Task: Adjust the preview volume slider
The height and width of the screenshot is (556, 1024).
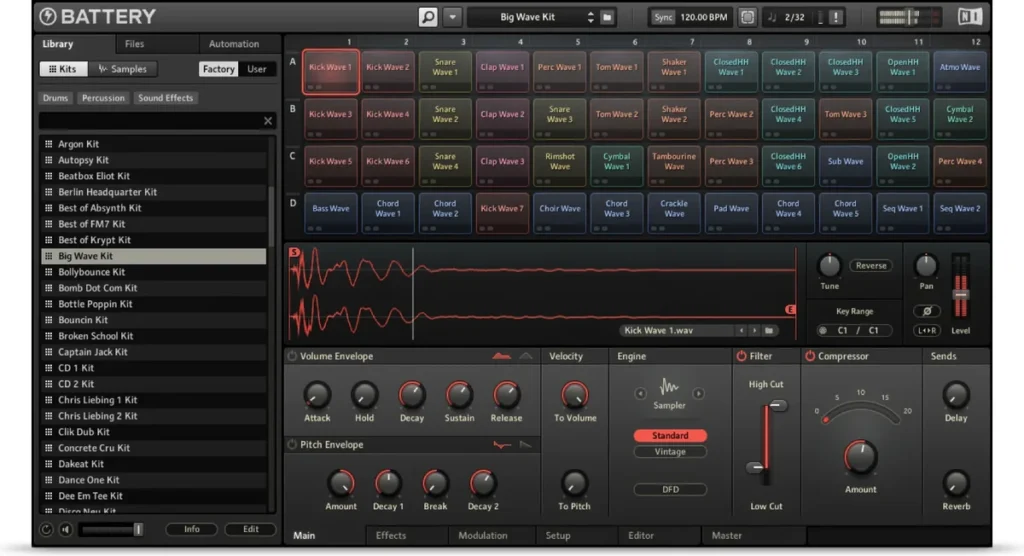Action: point(111,529)
